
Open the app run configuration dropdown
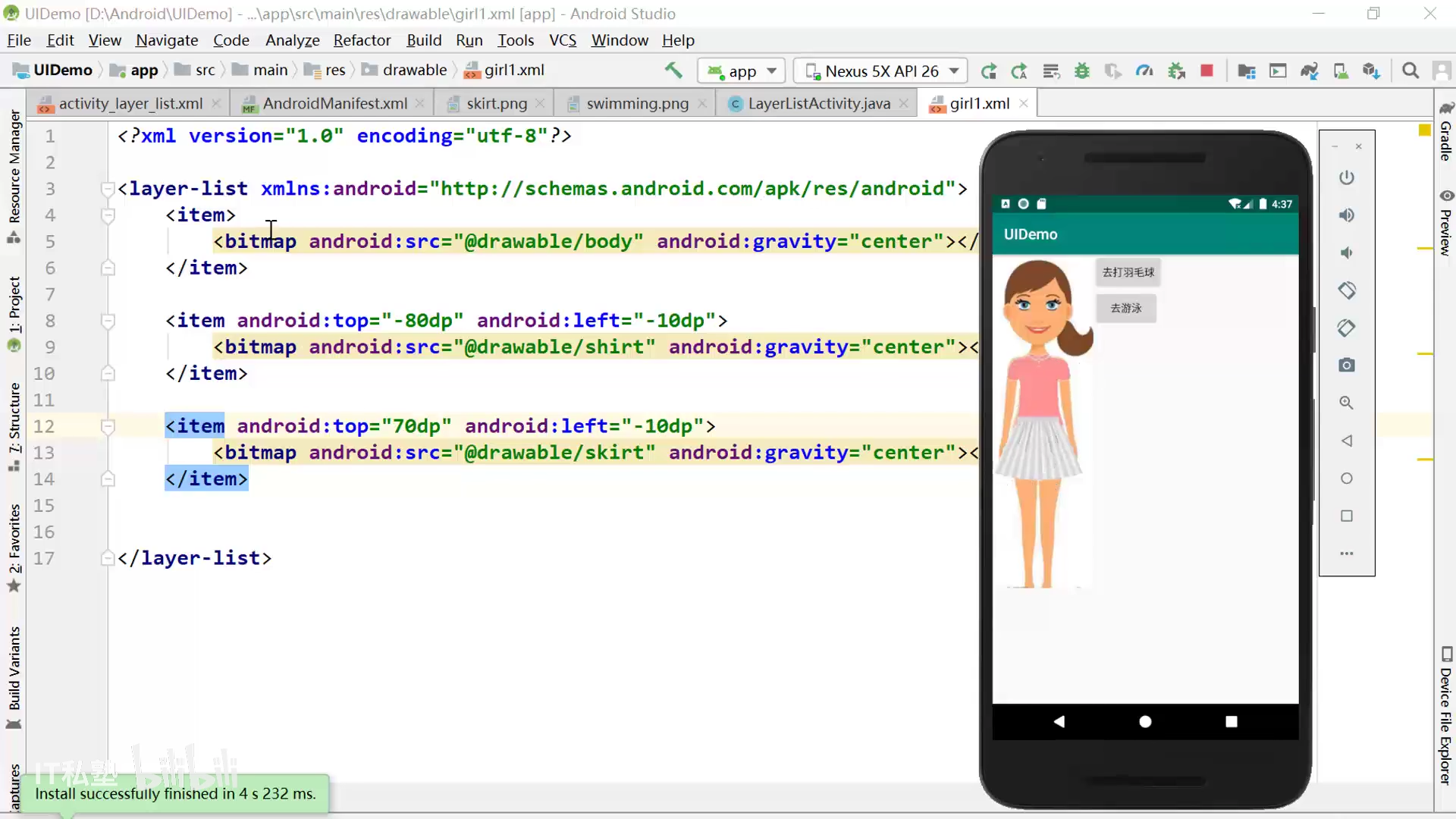tap(742, 71)
